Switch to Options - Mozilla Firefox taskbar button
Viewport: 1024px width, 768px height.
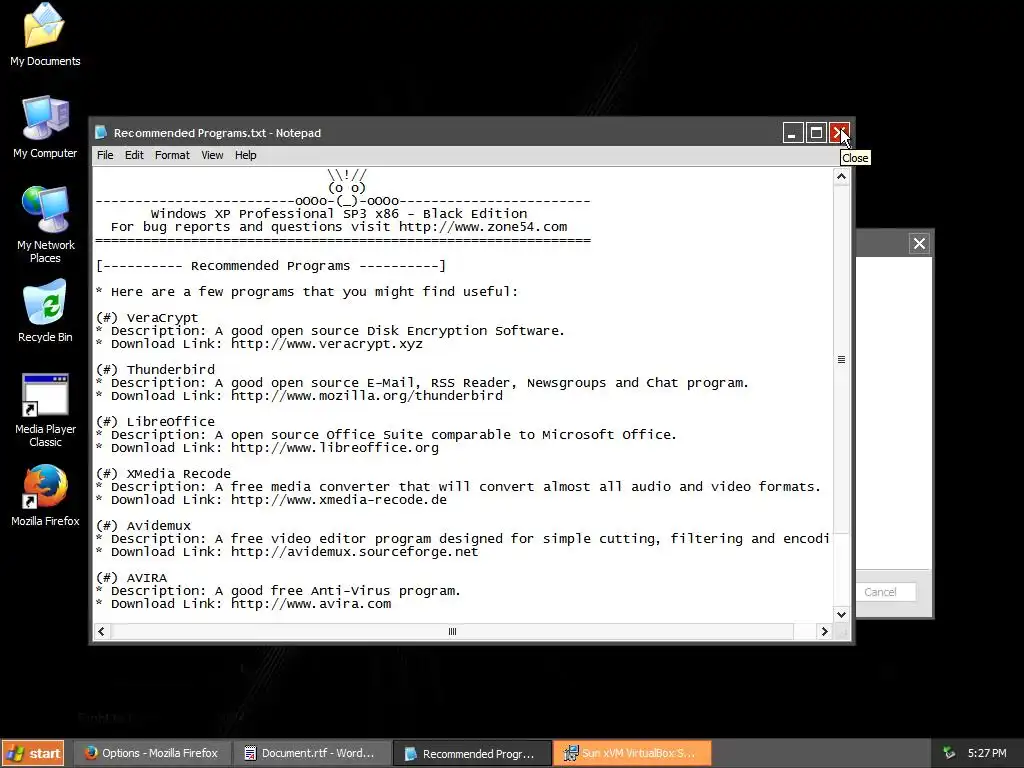(152, 753)
